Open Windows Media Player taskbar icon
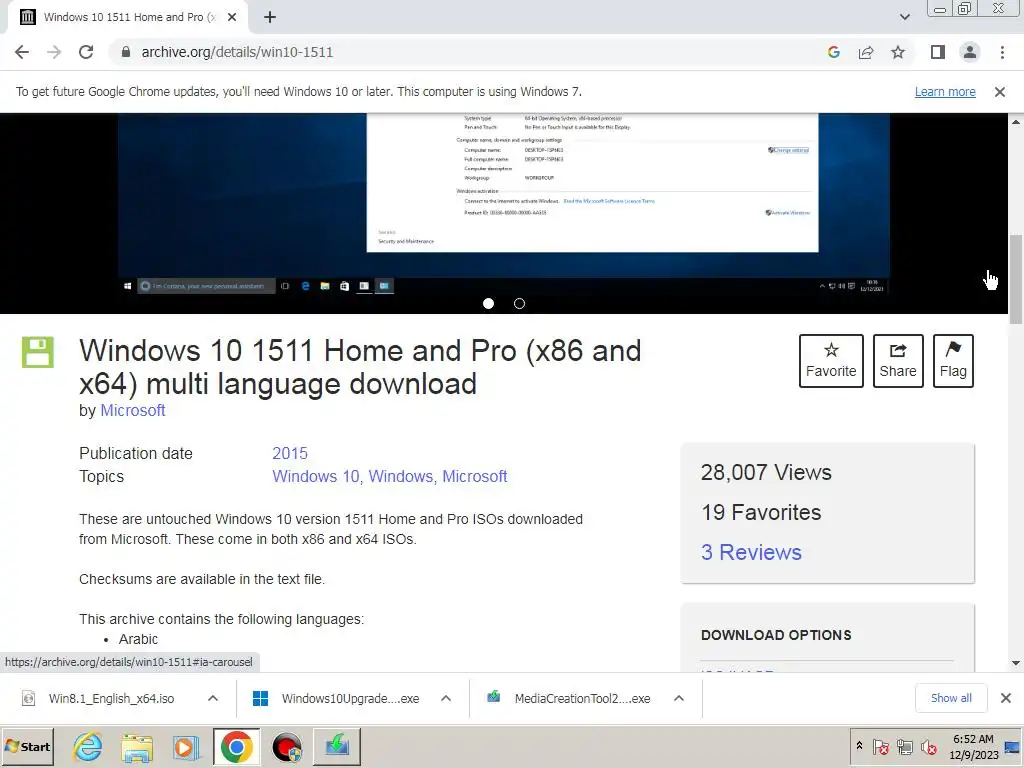This screenshot has height=768, width=1024. 185,747
